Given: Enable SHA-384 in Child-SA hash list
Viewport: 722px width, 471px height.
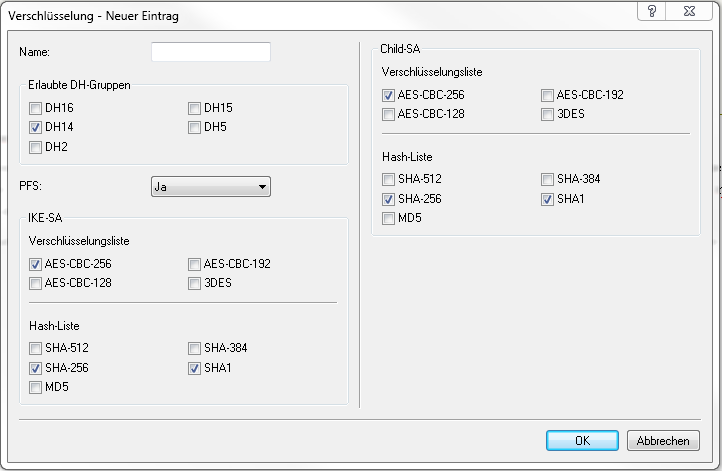Looking at the screenshot, I should click(547, 179).
